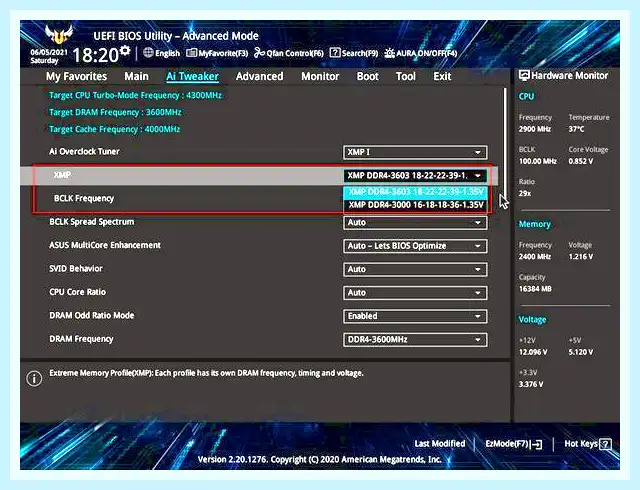Open the DRAM Odd Ratio Mode dropdown

(415, 316)
